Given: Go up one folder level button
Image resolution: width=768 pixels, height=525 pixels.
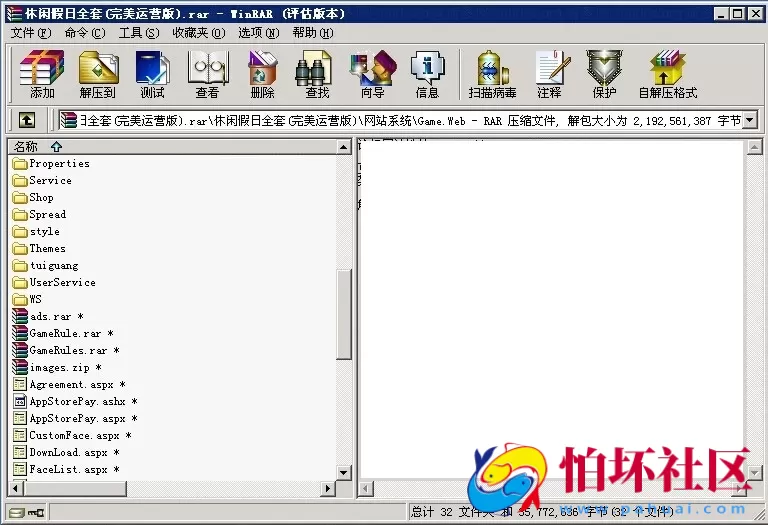Looking at the screenshot, I should [27, 119].
